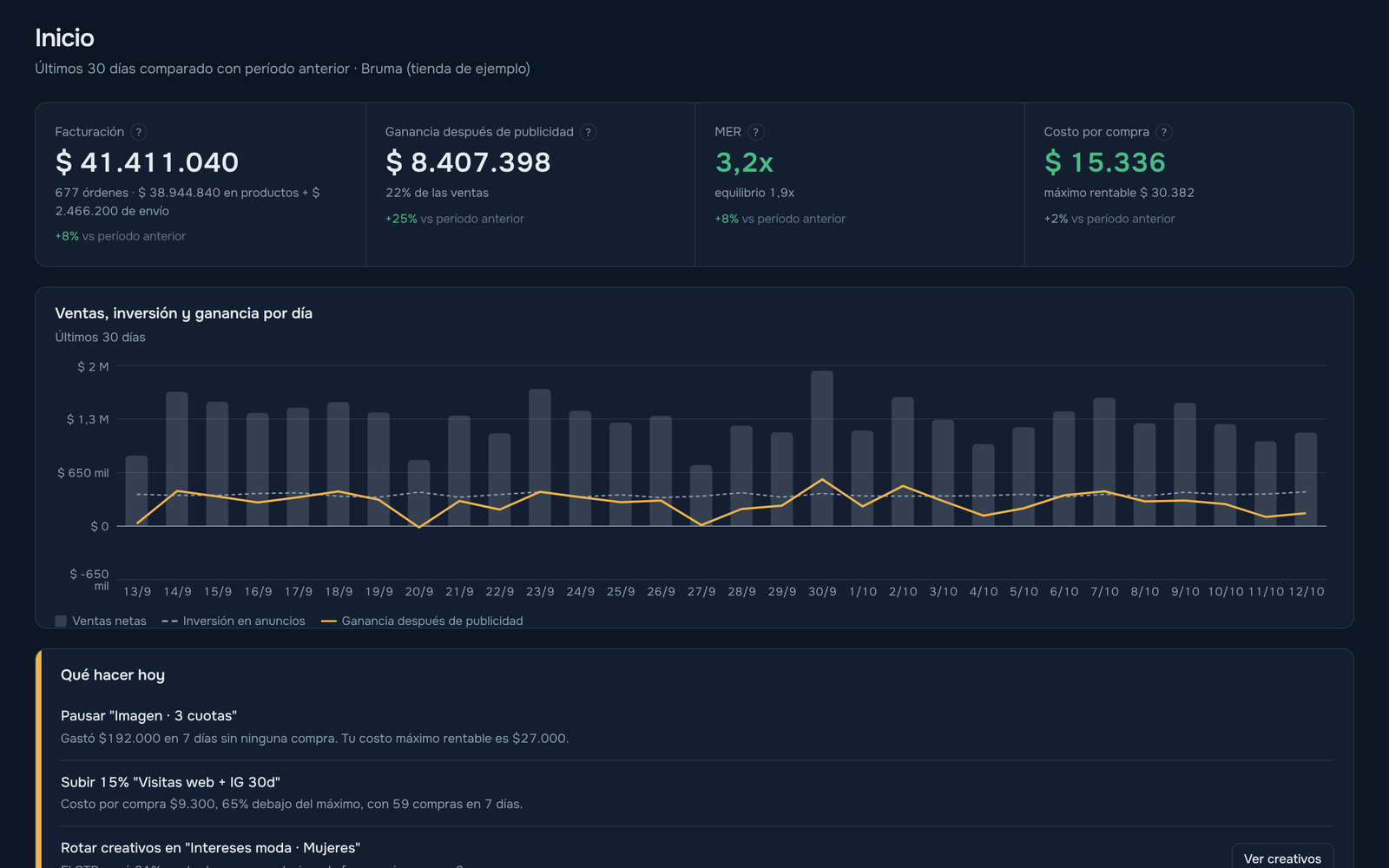Screen dimensions: 1389x868
Task: Click the 23/9 sales bar
Action: pos(540,457)
